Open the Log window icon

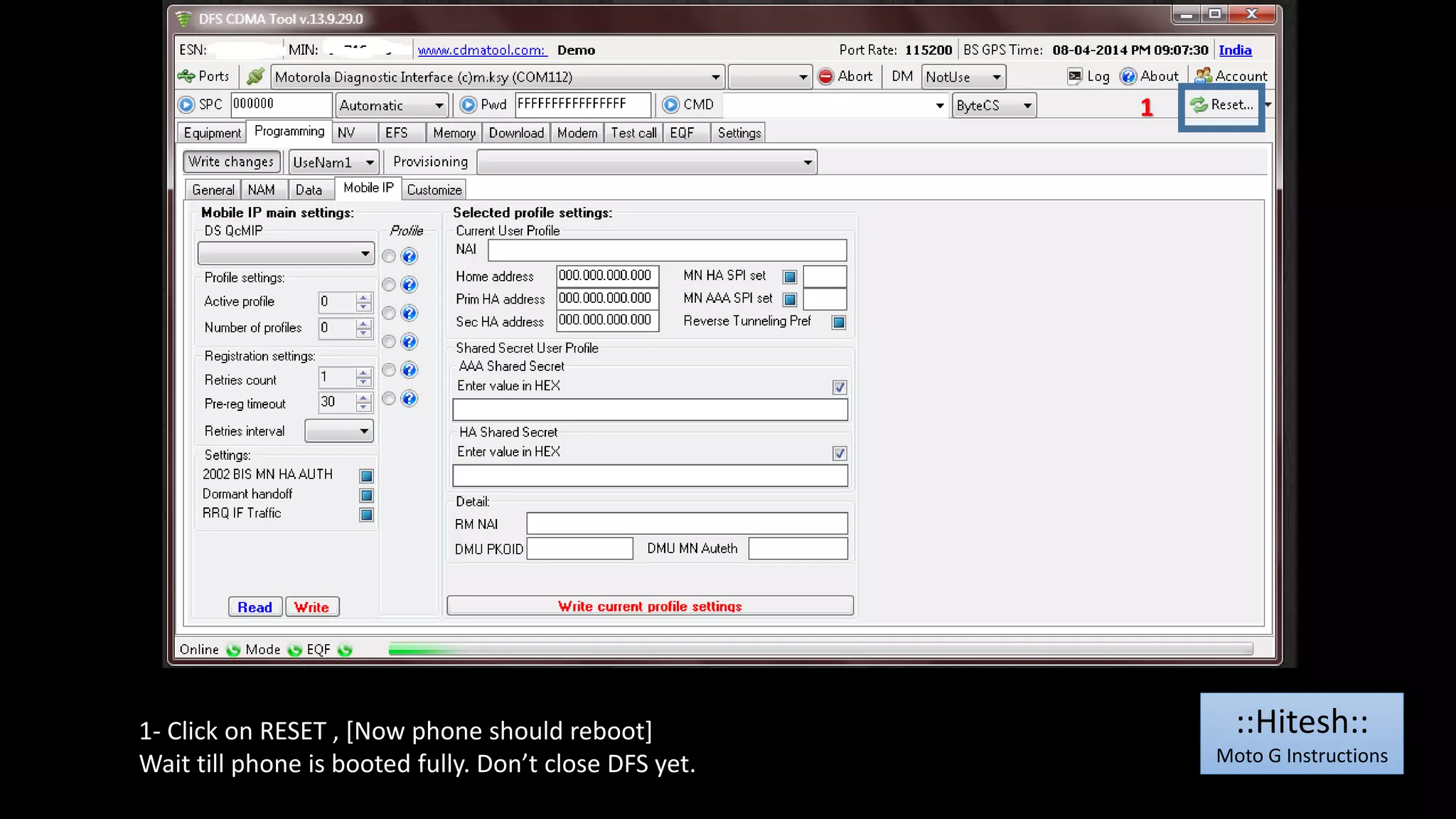(1075, 76)
